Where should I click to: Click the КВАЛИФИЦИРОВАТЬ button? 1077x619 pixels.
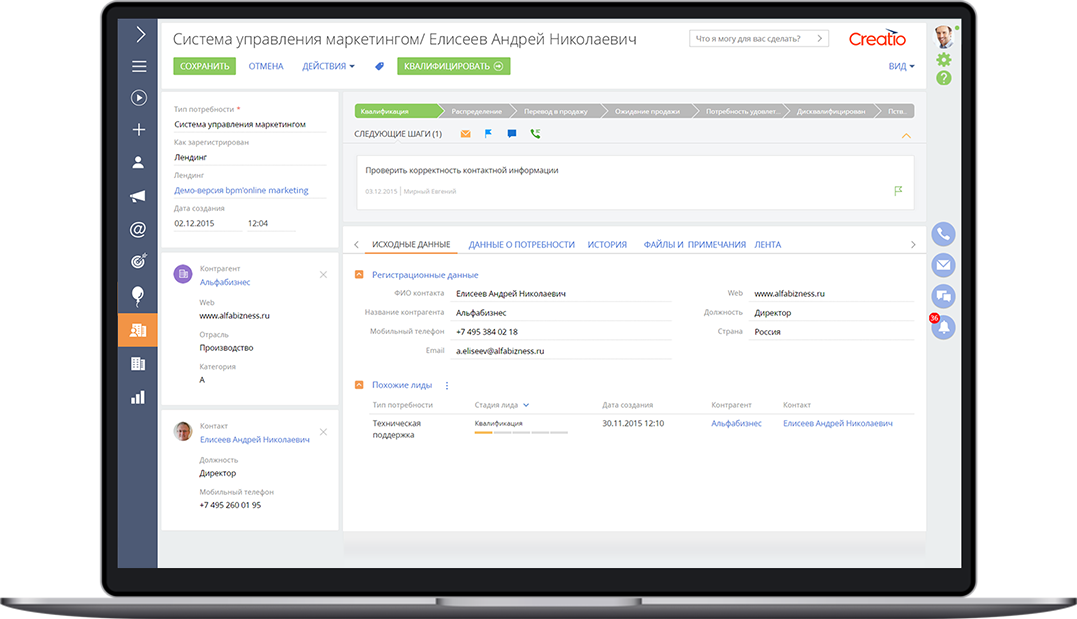point(453,66)
